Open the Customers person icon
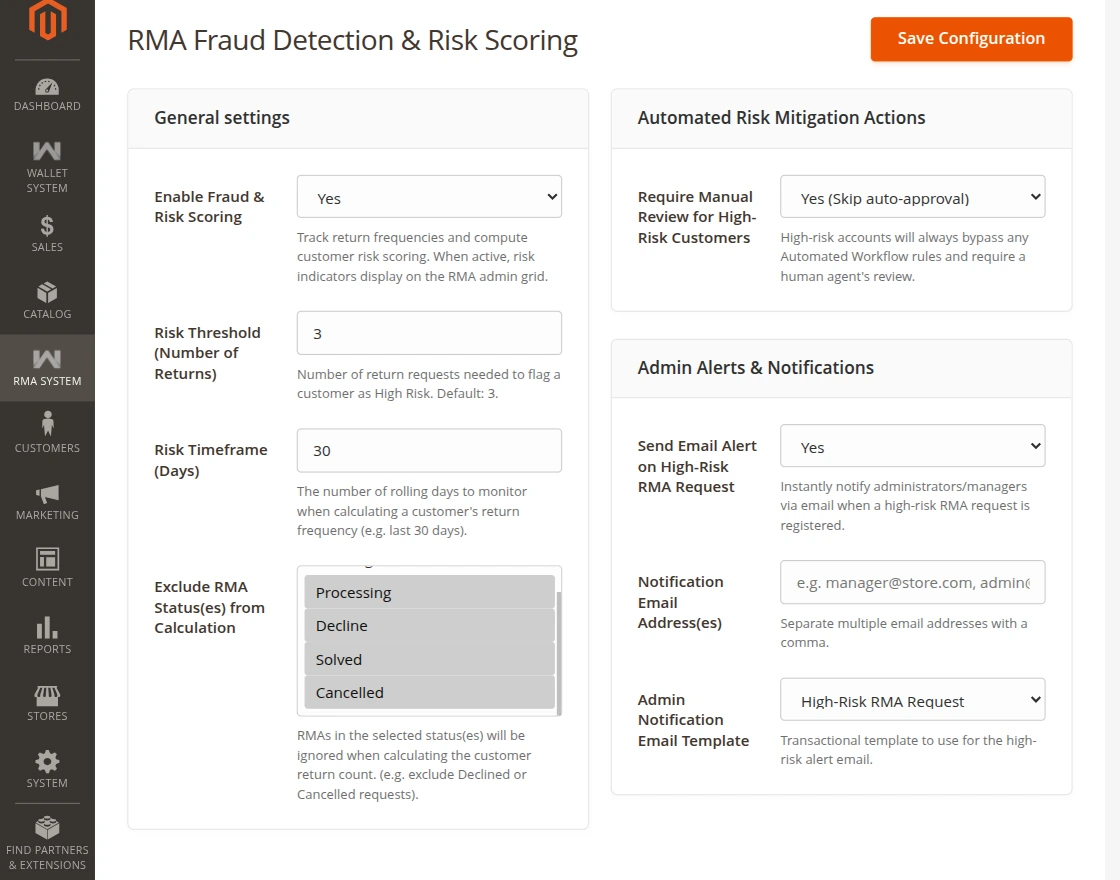 coord(47,424)
